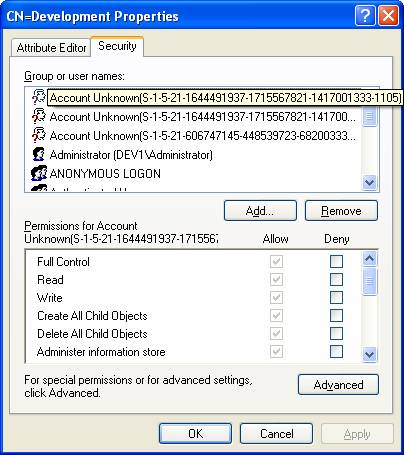Tick the Deny checkbox for Full Control
Screen dimensions: 404x455
click(x=336, y=261)
